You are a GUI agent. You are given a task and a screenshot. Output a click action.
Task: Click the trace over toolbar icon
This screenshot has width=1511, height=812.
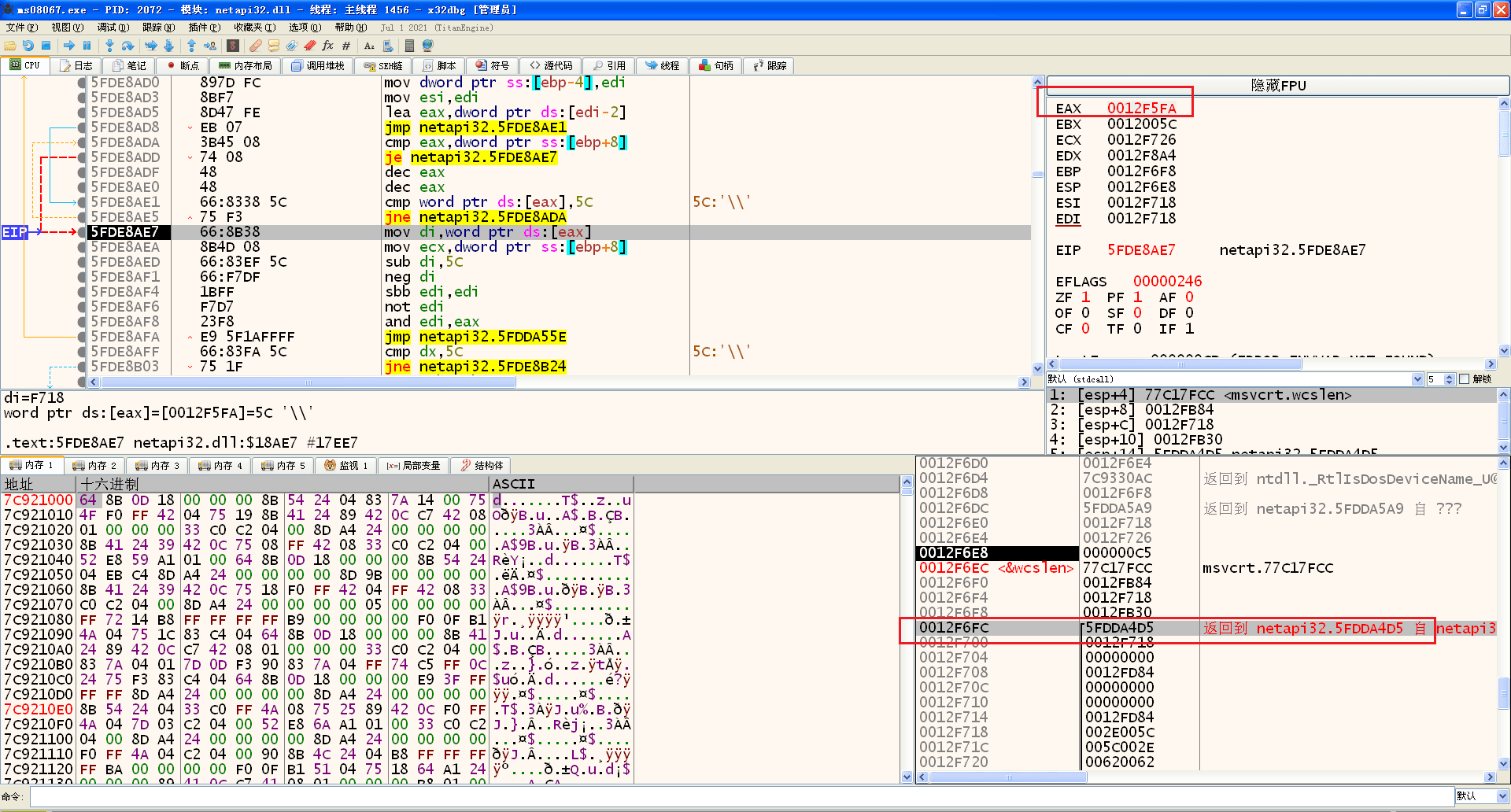(168, 46)
